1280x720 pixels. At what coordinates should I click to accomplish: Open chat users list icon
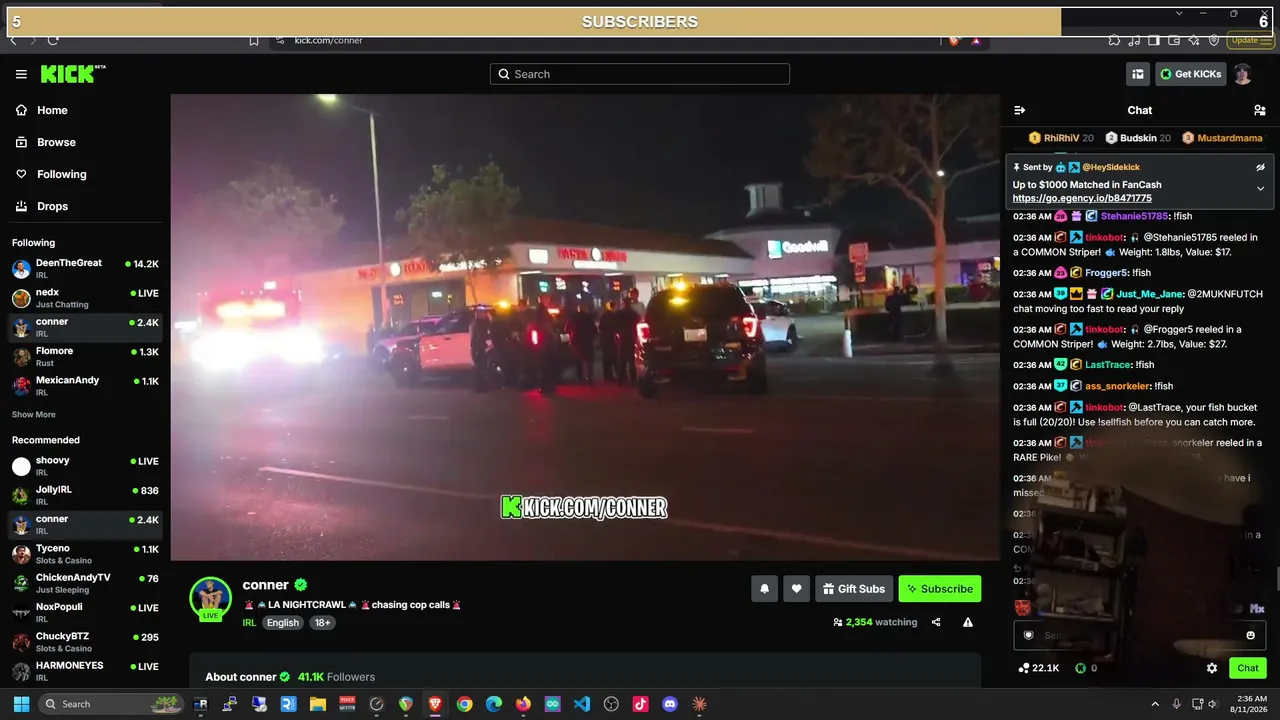click(x=1259, y=110)
